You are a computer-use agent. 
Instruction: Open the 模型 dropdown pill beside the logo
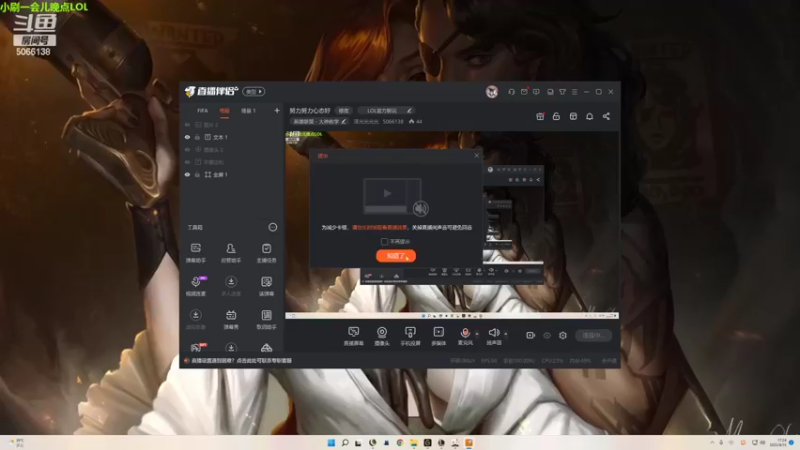pyautogui.click(x=254, y=91)
